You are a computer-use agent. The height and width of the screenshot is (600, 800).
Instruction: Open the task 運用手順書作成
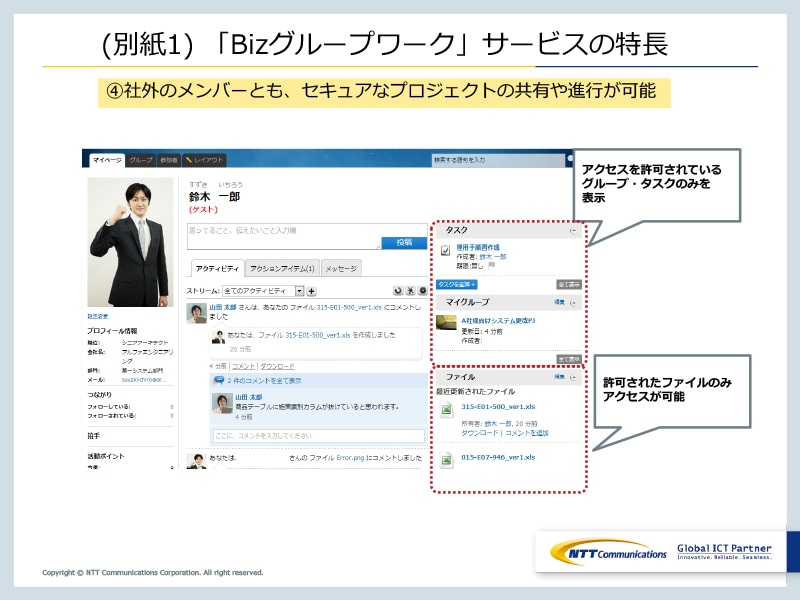point(478,247)
